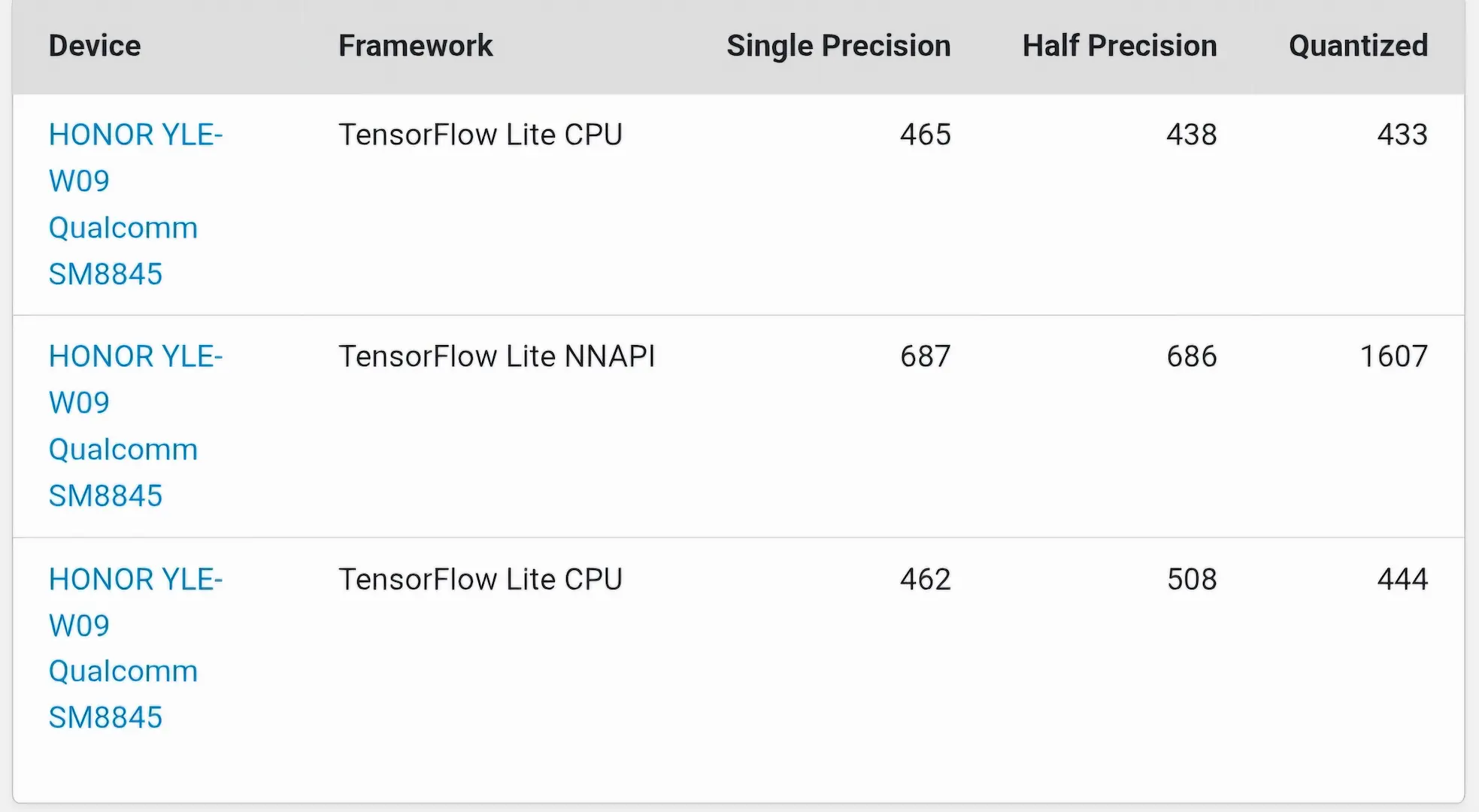Click TensorFlow Lite CPU in the 462 row
This screenshot has height=812, width=1479.
[480, 579]
